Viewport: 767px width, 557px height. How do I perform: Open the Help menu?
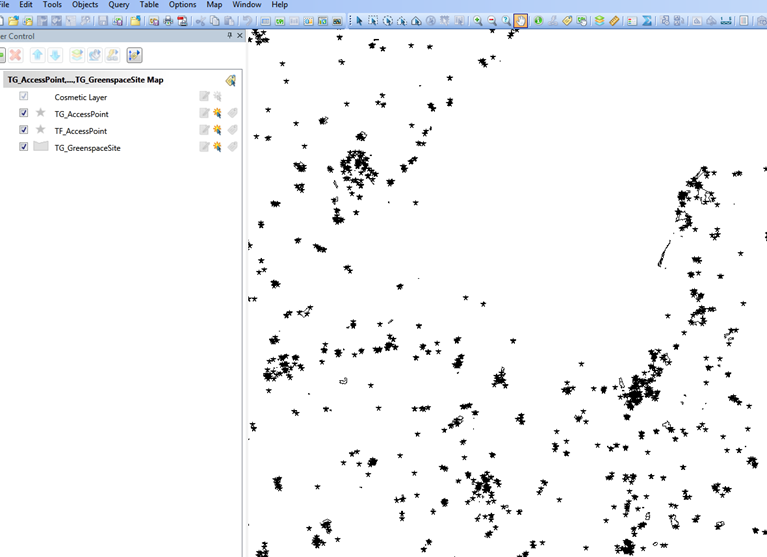pos(279,4)
